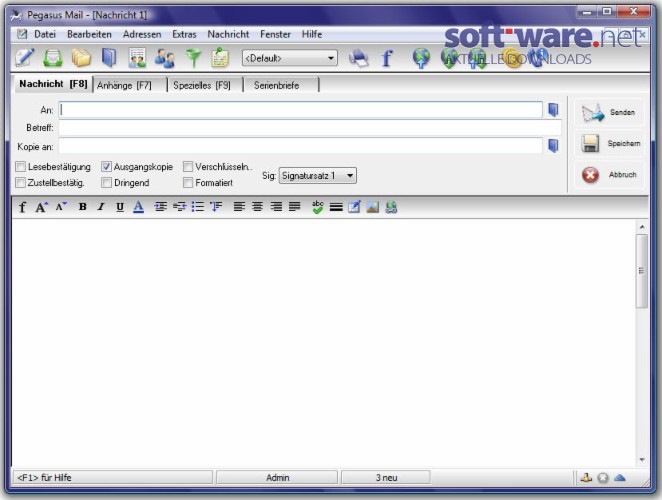This screenshot has width=662, height=500.
Task: Click into the Betreff subject field
Action: point(310,128)
